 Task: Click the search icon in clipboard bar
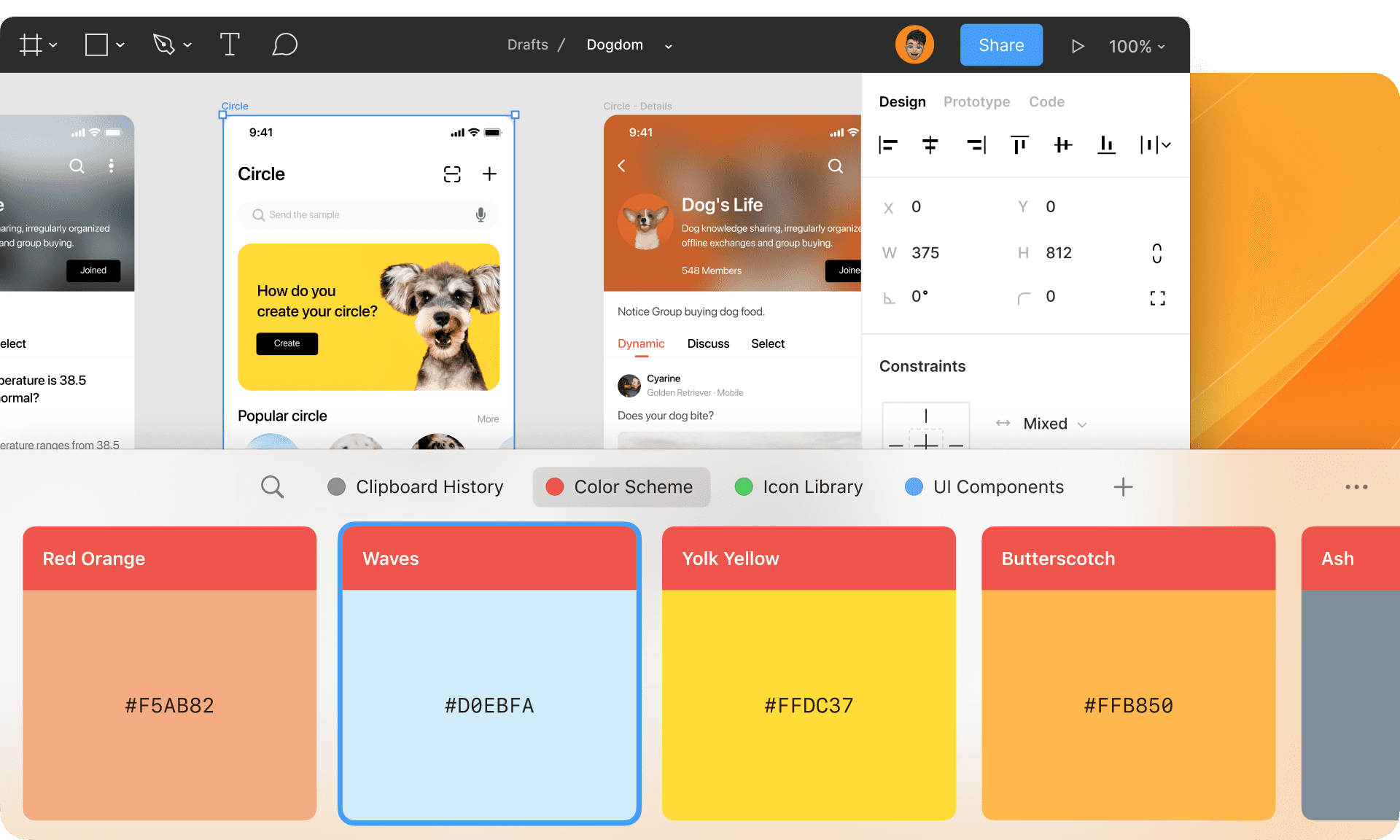coord(272,486)
